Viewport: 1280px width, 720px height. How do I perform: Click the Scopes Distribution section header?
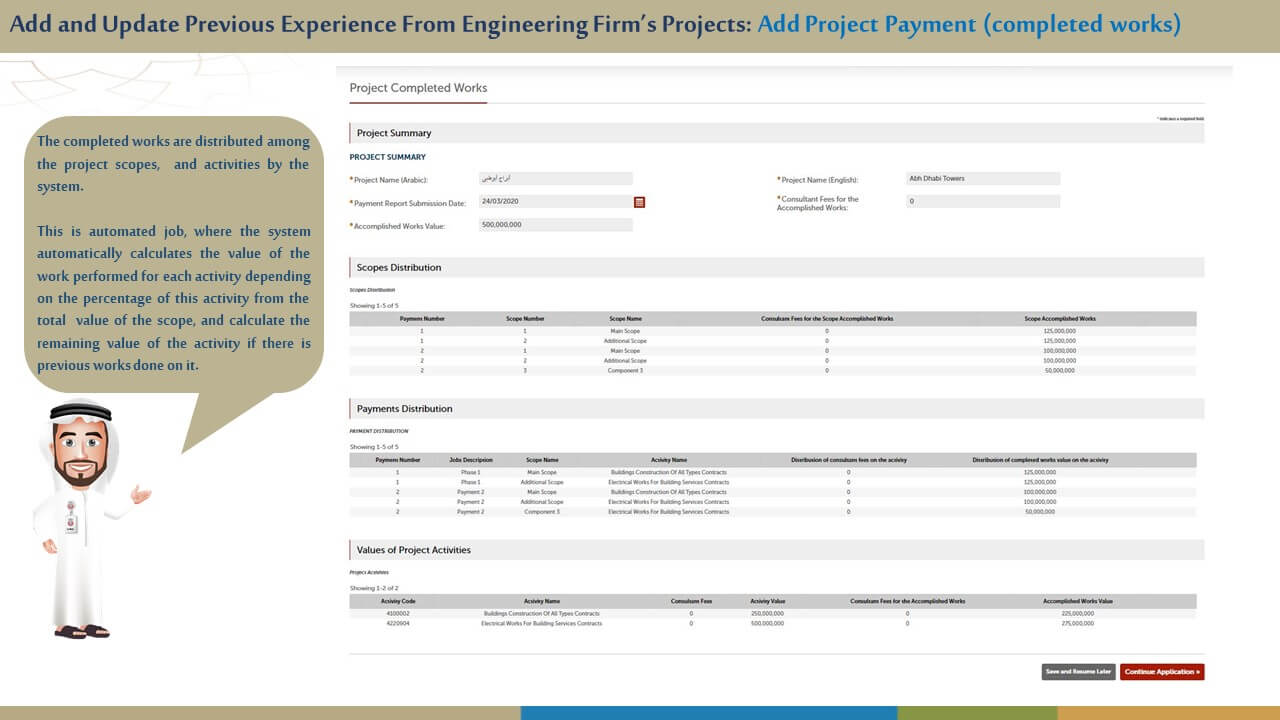[x=399, y=268]
